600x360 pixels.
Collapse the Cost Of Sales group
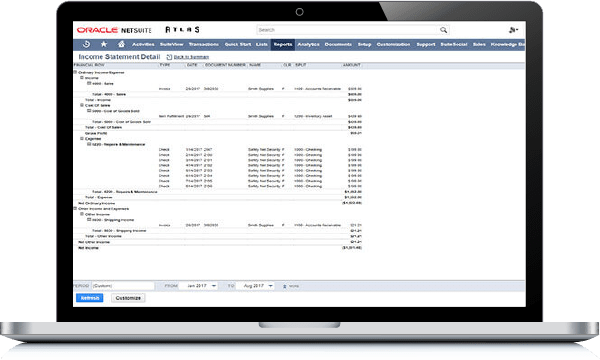click(x=82, y=105)
